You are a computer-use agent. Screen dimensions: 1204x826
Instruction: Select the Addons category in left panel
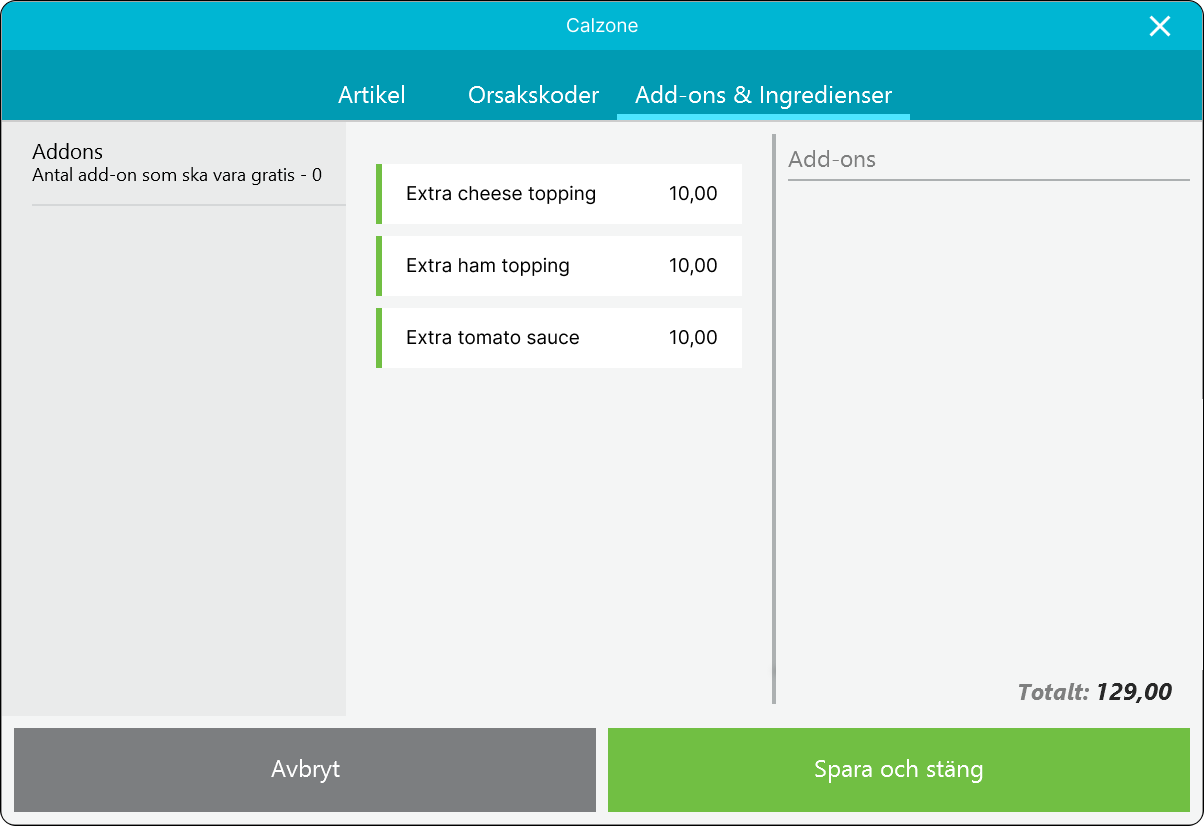(x=68, y=152)
